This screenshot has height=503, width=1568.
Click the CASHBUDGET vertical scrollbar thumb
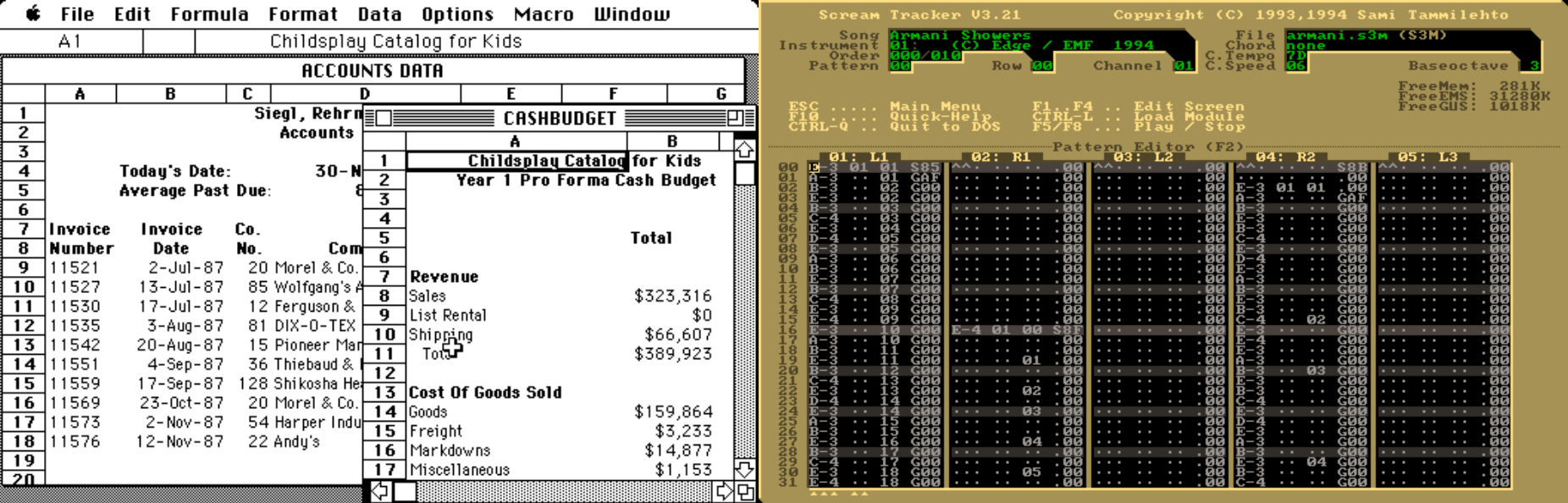[x=744, y=174]
